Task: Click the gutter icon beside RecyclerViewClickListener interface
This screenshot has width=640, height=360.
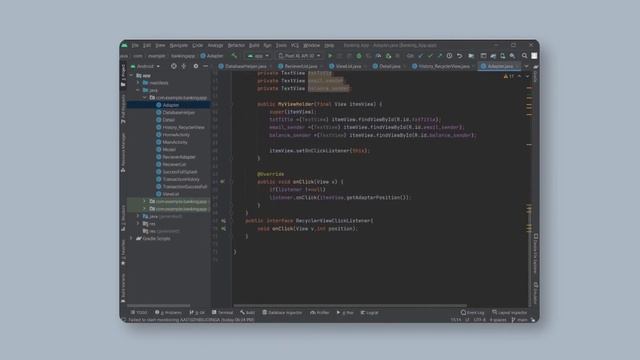Action: 223,221
